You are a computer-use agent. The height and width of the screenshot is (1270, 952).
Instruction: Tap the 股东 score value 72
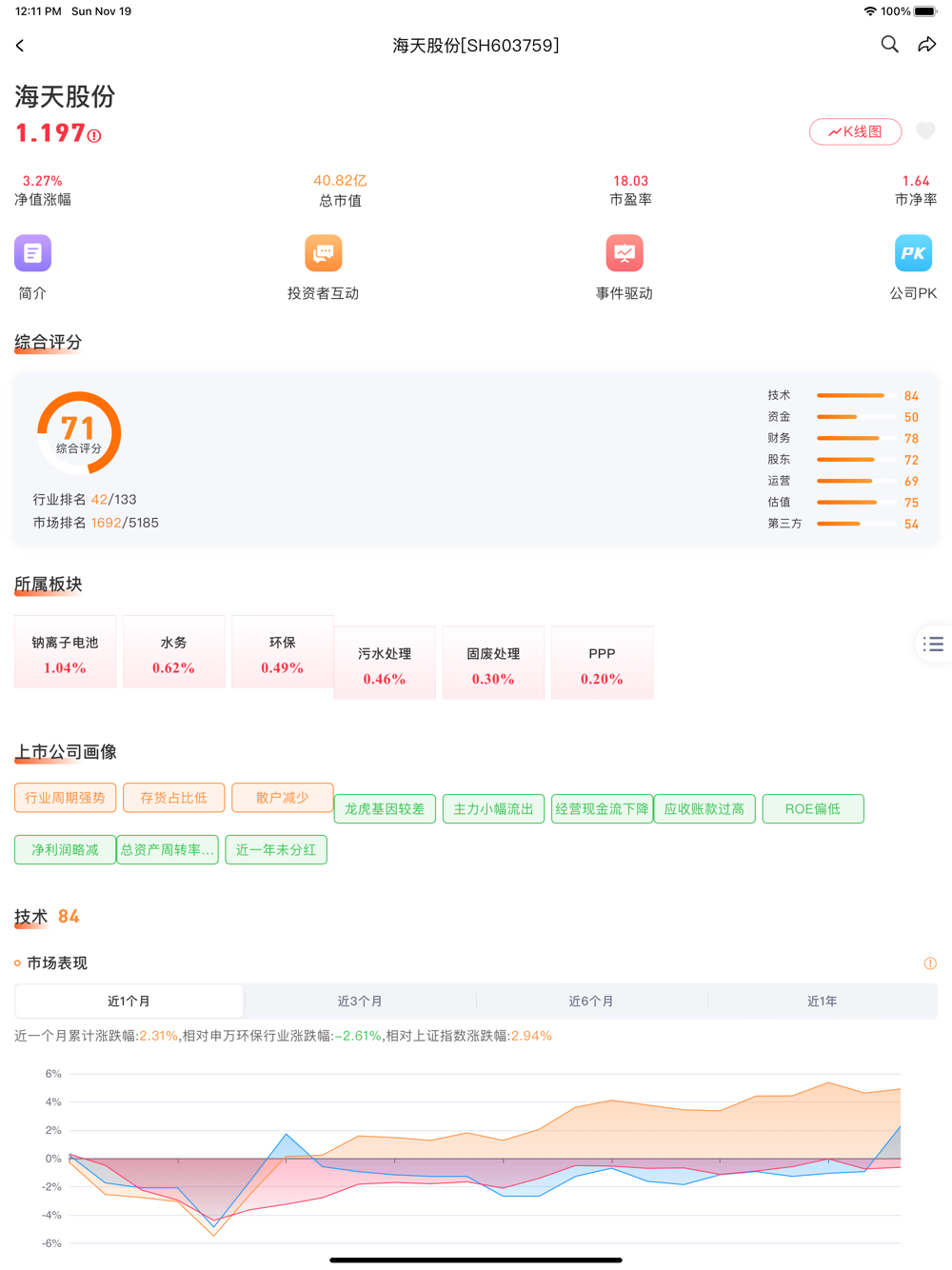click(911, 460)
